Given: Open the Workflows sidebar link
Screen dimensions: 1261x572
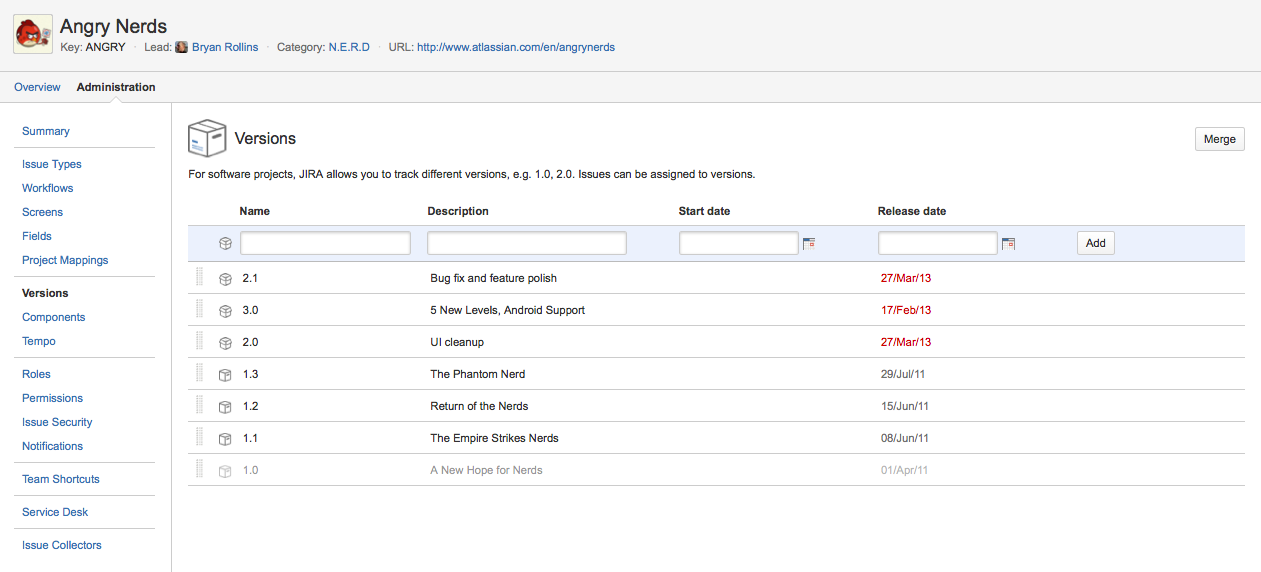Looking at the screenshot, I should (48, 188).
